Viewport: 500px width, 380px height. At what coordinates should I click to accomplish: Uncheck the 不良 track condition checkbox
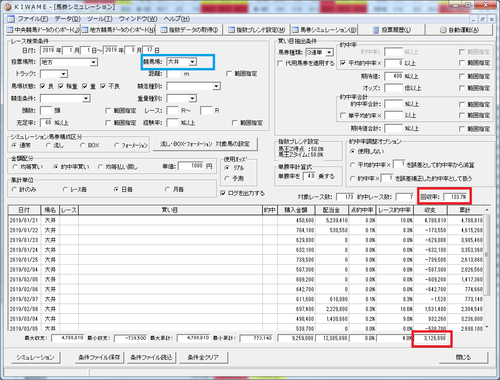(x=103, y=86)
